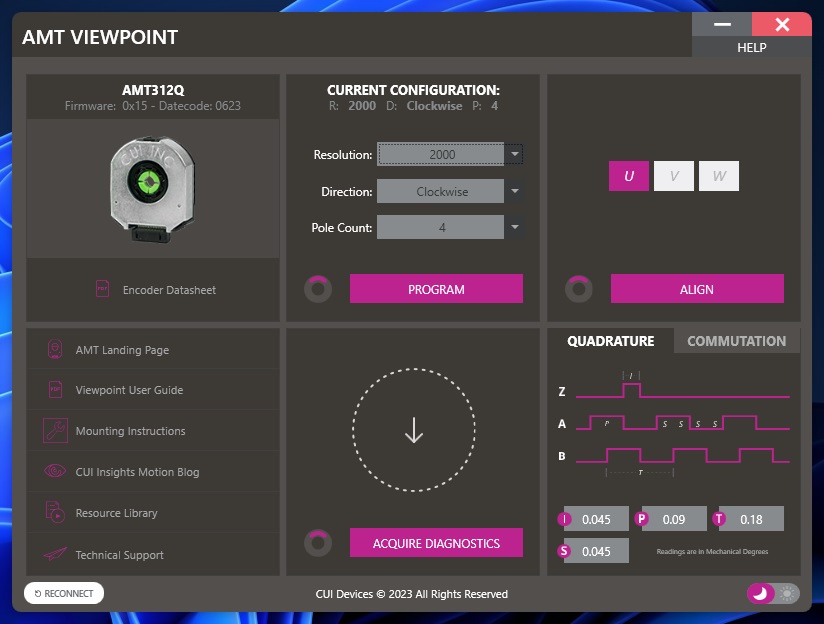The height and width of the screenshot is (624, 824).
Task: Click the Viewpoint User Guide PDF icon
Action: pyautogui.click(x=55, y=390)
